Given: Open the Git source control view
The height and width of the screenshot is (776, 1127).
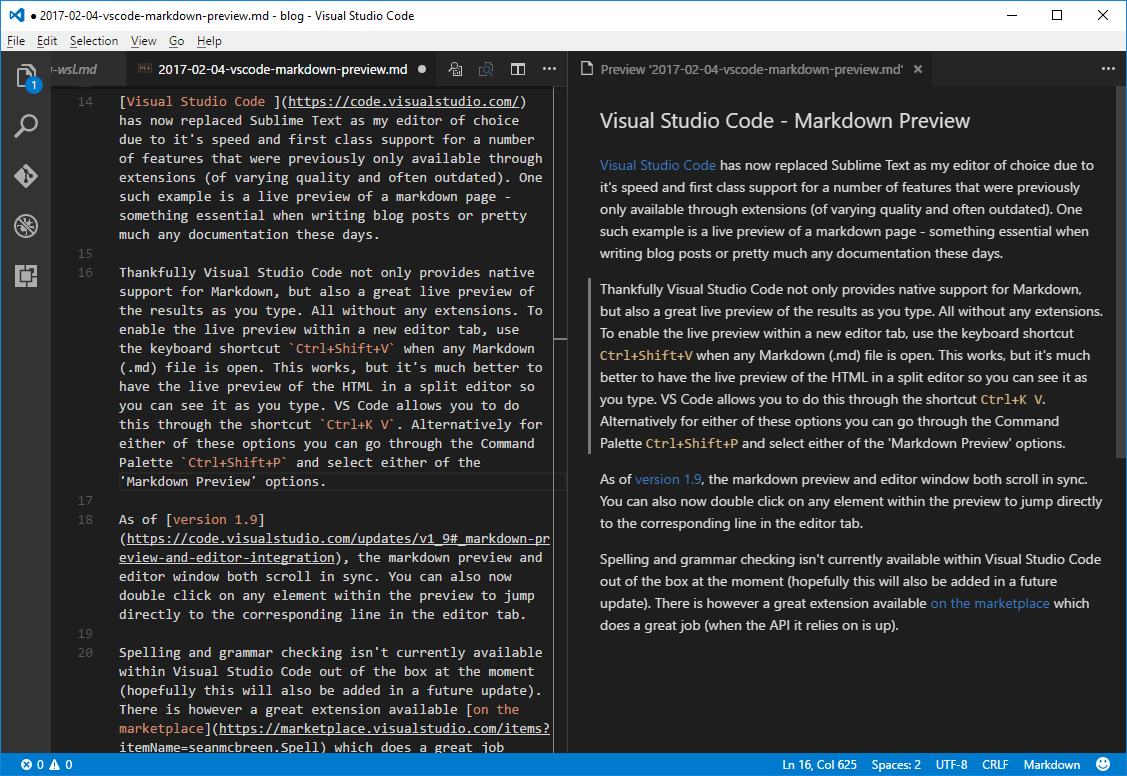Looking at the screenshot, I should point(26,176).
